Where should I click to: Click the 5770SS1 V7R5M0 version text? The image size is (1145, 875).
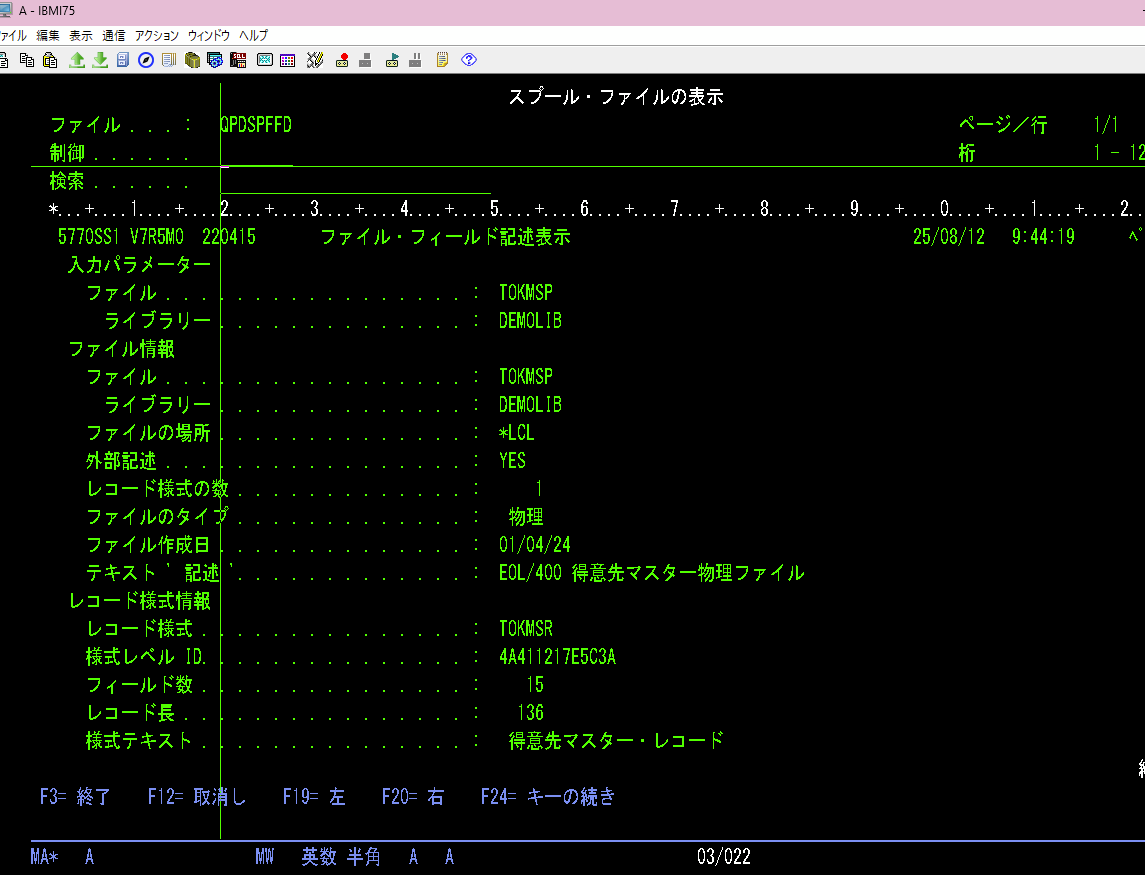click(120, 237)
